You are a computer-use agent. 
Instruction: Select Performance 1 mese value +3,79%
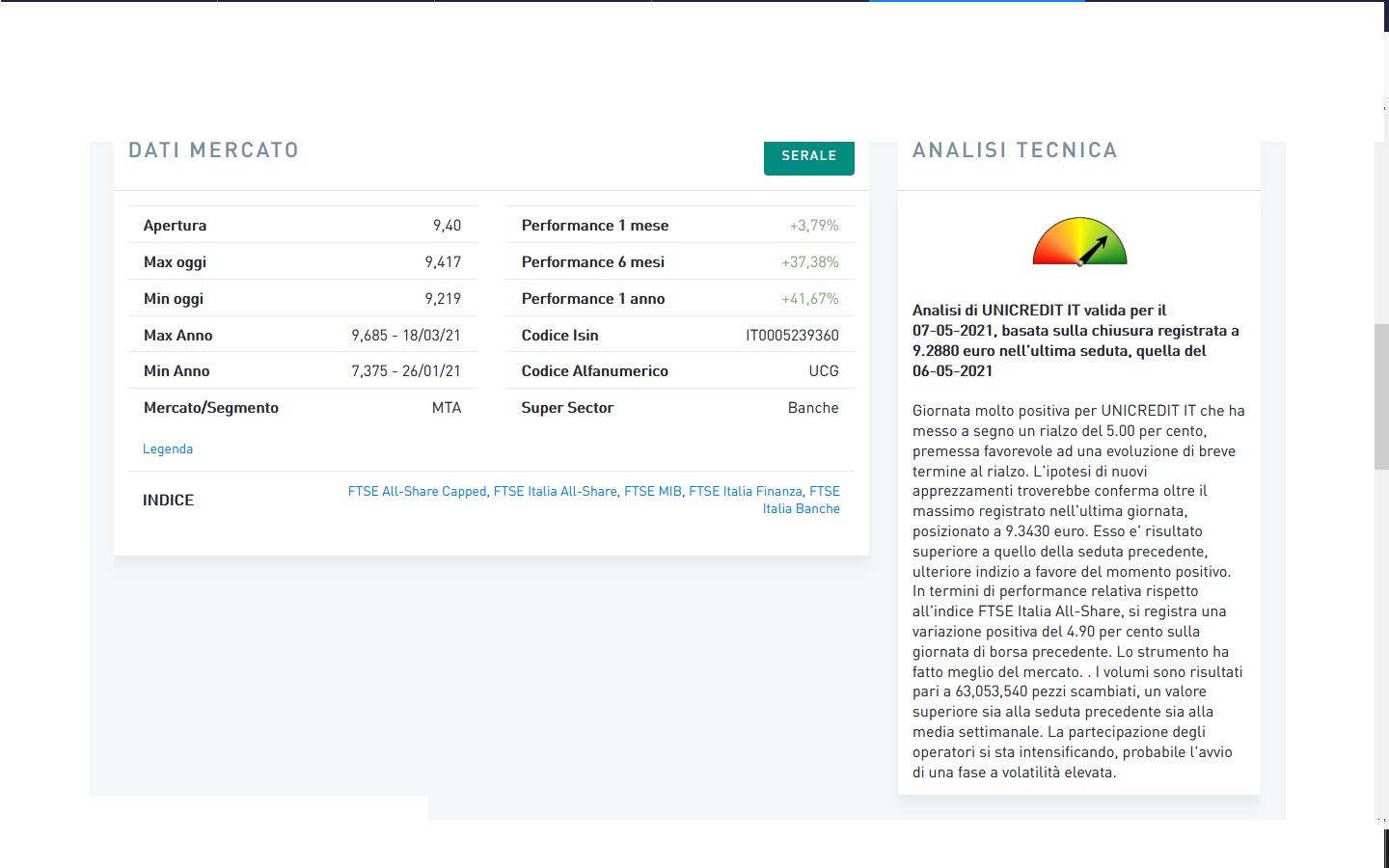point(814,226)
